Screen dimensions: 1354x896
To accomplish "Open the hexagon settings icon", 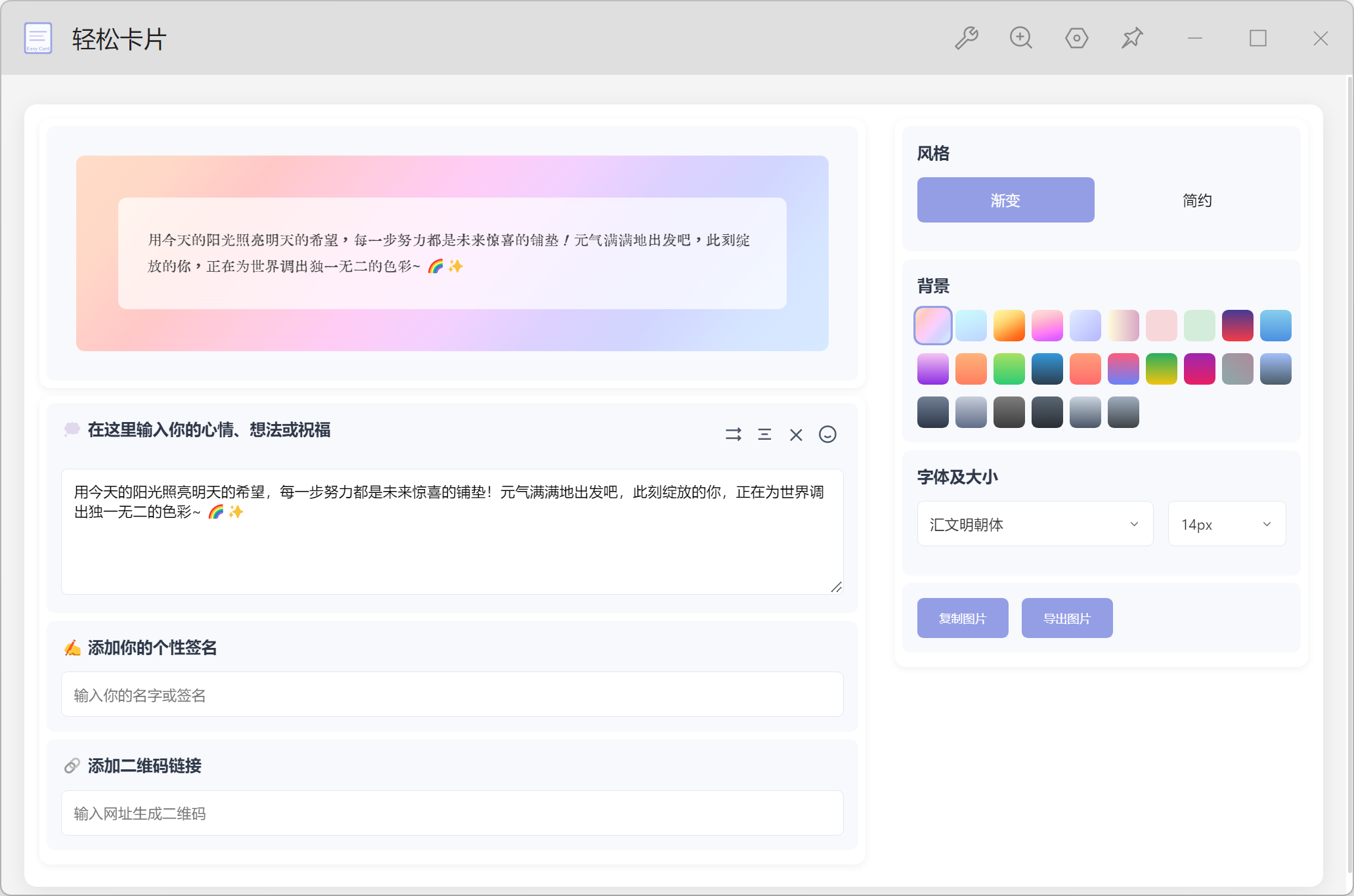I will pyautogui.click(x=1077, y=38).
